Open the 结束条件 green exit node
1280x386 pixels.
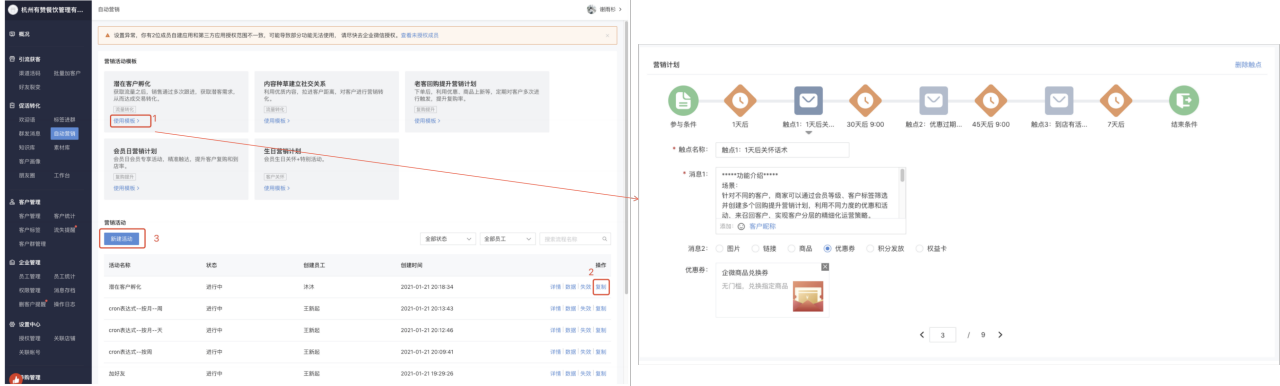[x=1184, y=99]
